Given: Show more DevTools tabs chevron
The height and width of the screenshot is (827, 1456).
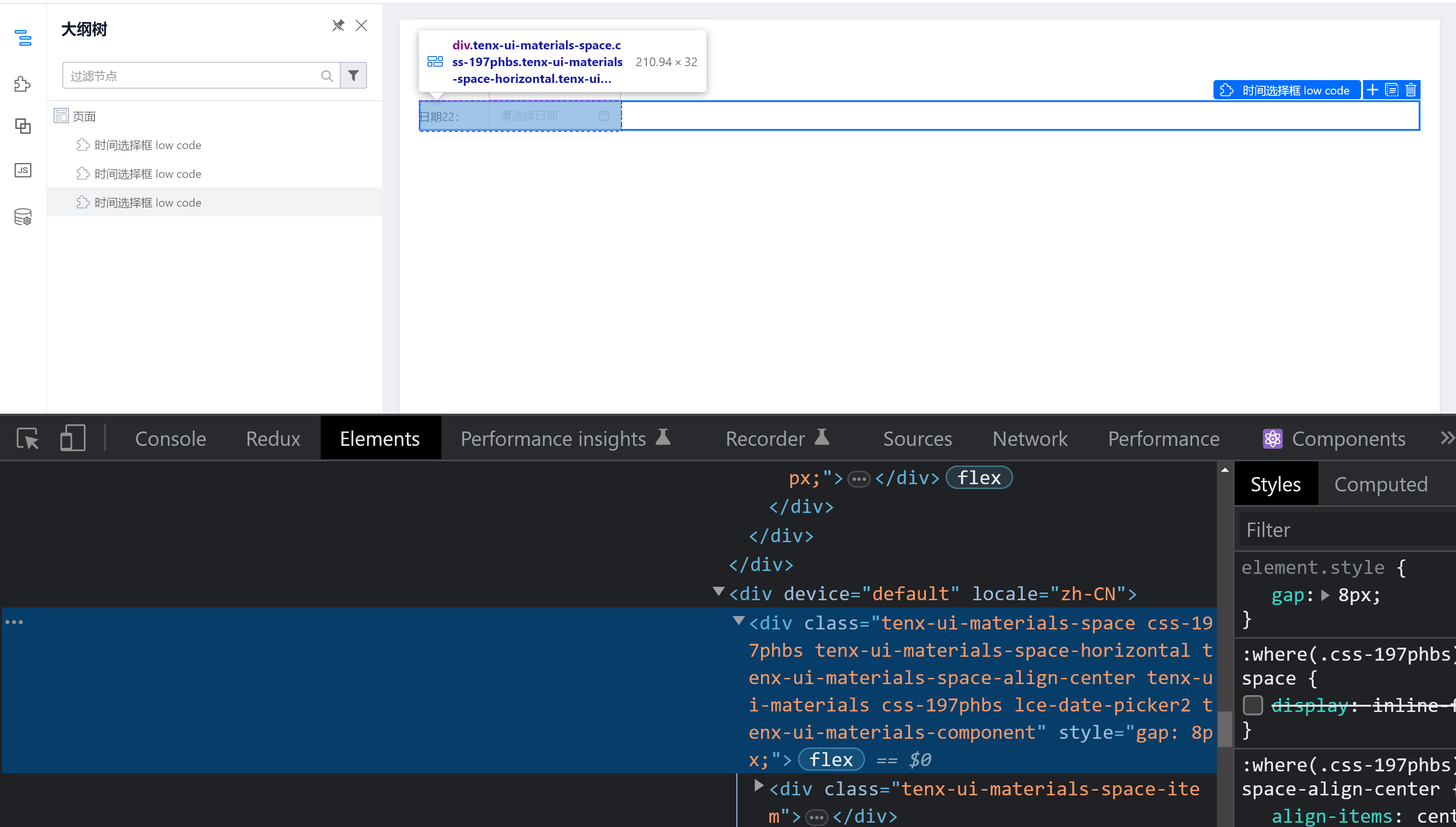Looking at the screenshot, I should pyautogui.click(x=1446, y=439).
